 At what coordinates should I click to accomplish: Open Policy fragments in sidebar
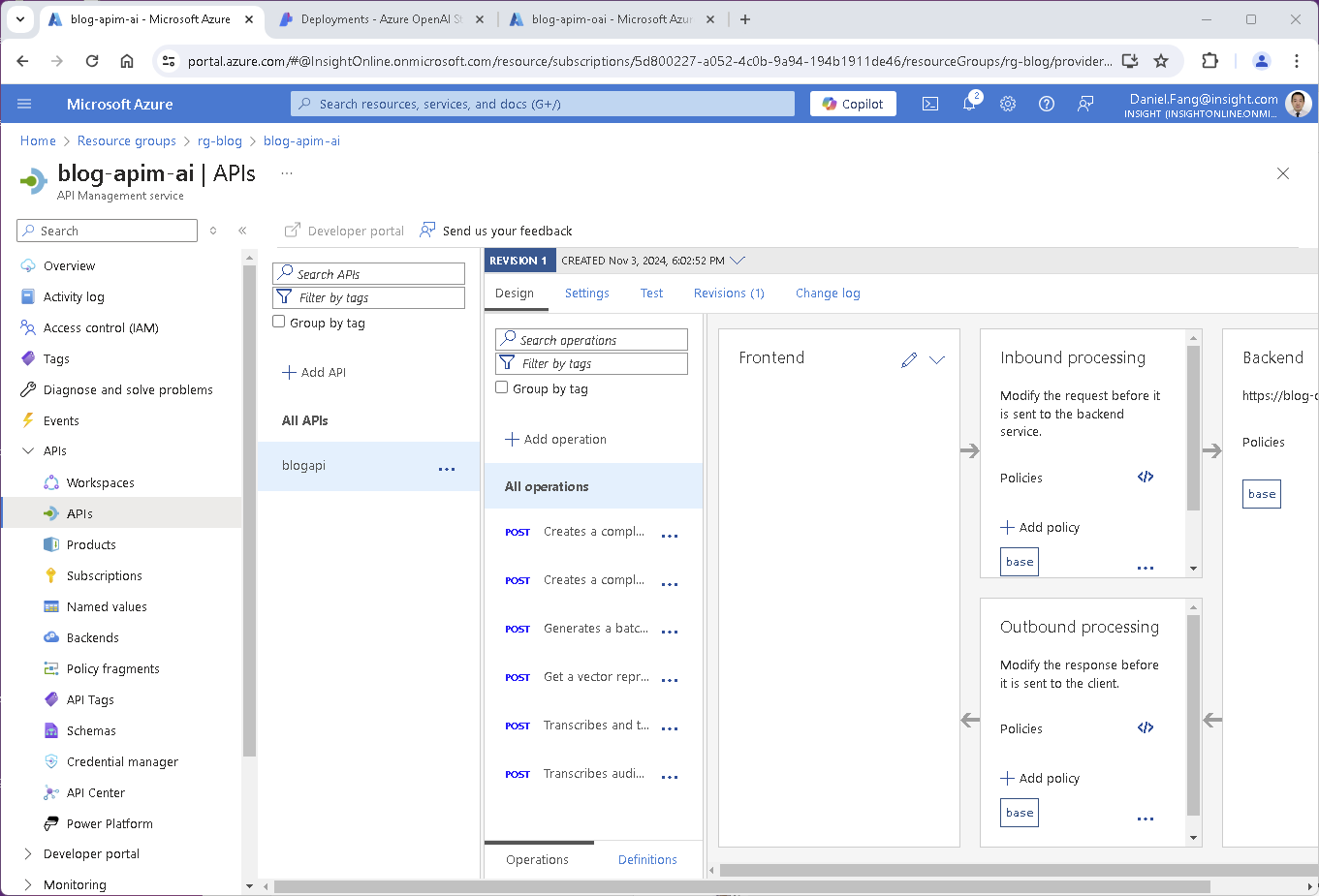pyautogui.click(x=112, y=668)
